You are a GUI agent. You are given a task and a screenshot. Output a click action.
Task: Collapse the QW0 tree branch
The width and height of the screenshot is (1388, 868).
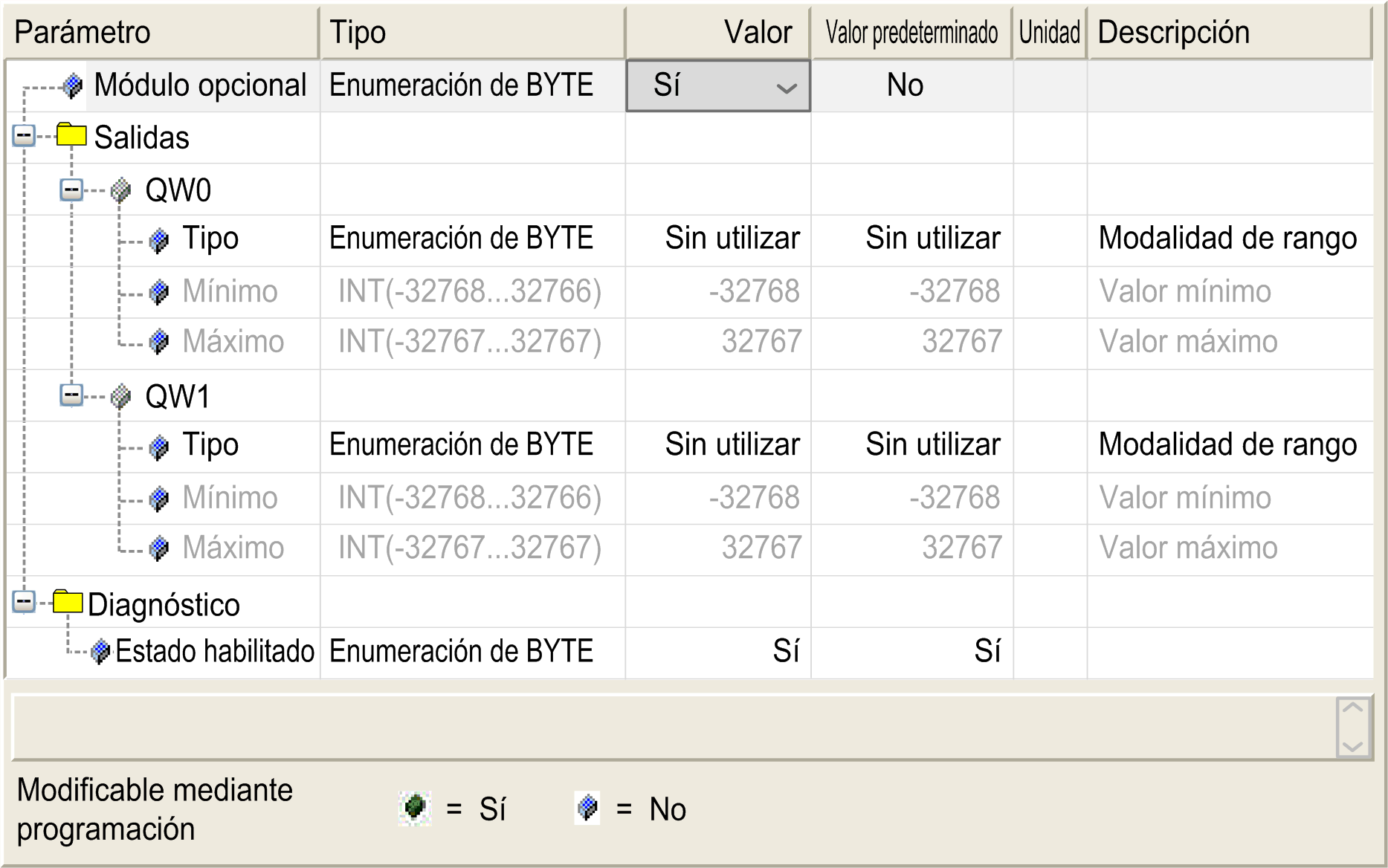(71, 189)
